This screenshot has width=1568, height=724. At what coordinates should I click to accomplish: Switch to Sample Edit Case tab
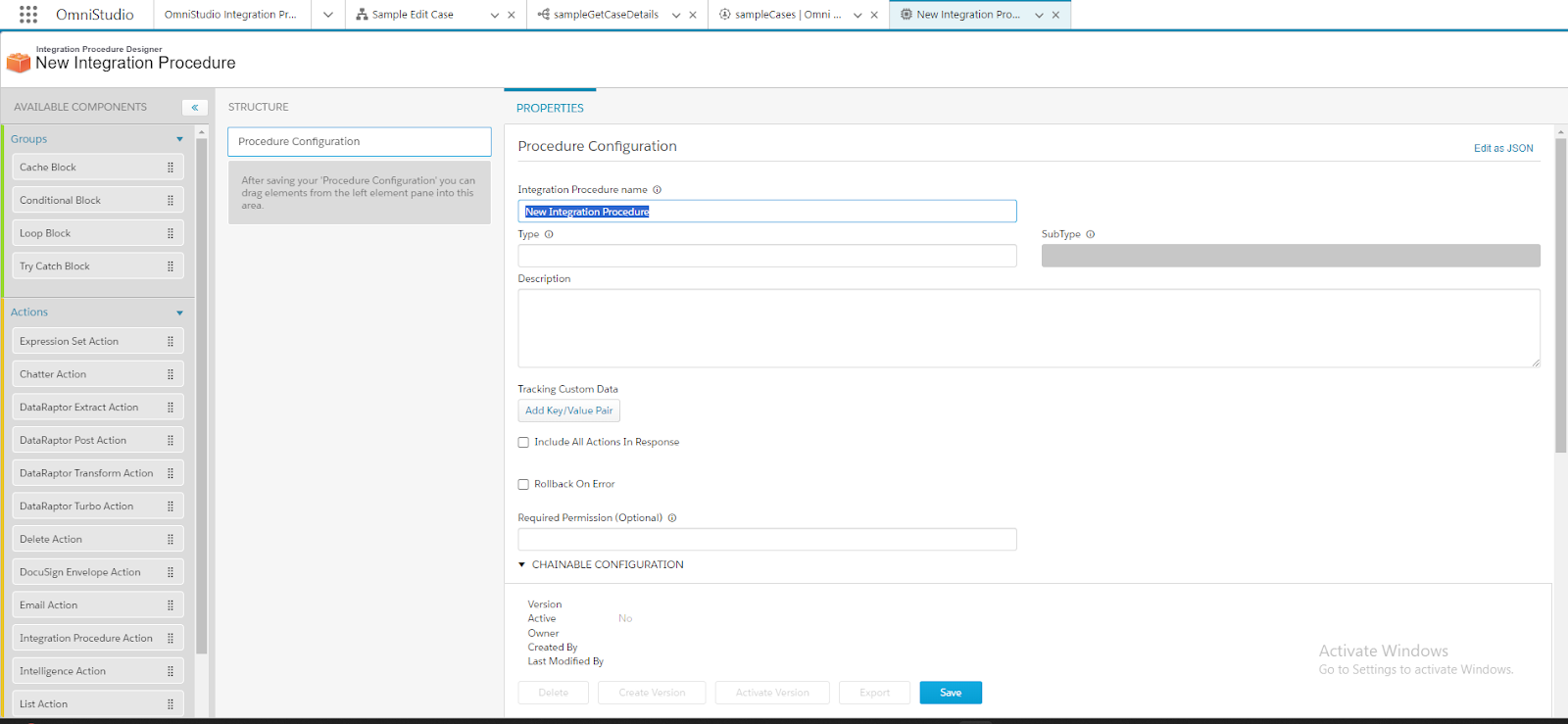tap(413, 15)
